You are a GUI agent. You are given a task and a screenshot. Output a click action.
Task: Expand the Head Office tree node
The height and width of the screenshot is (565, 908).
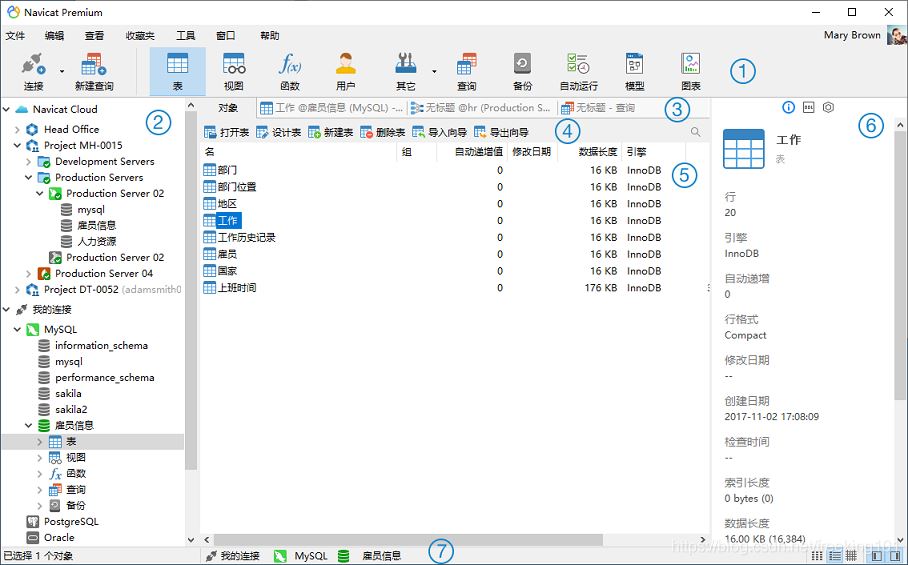click(18, 129)
